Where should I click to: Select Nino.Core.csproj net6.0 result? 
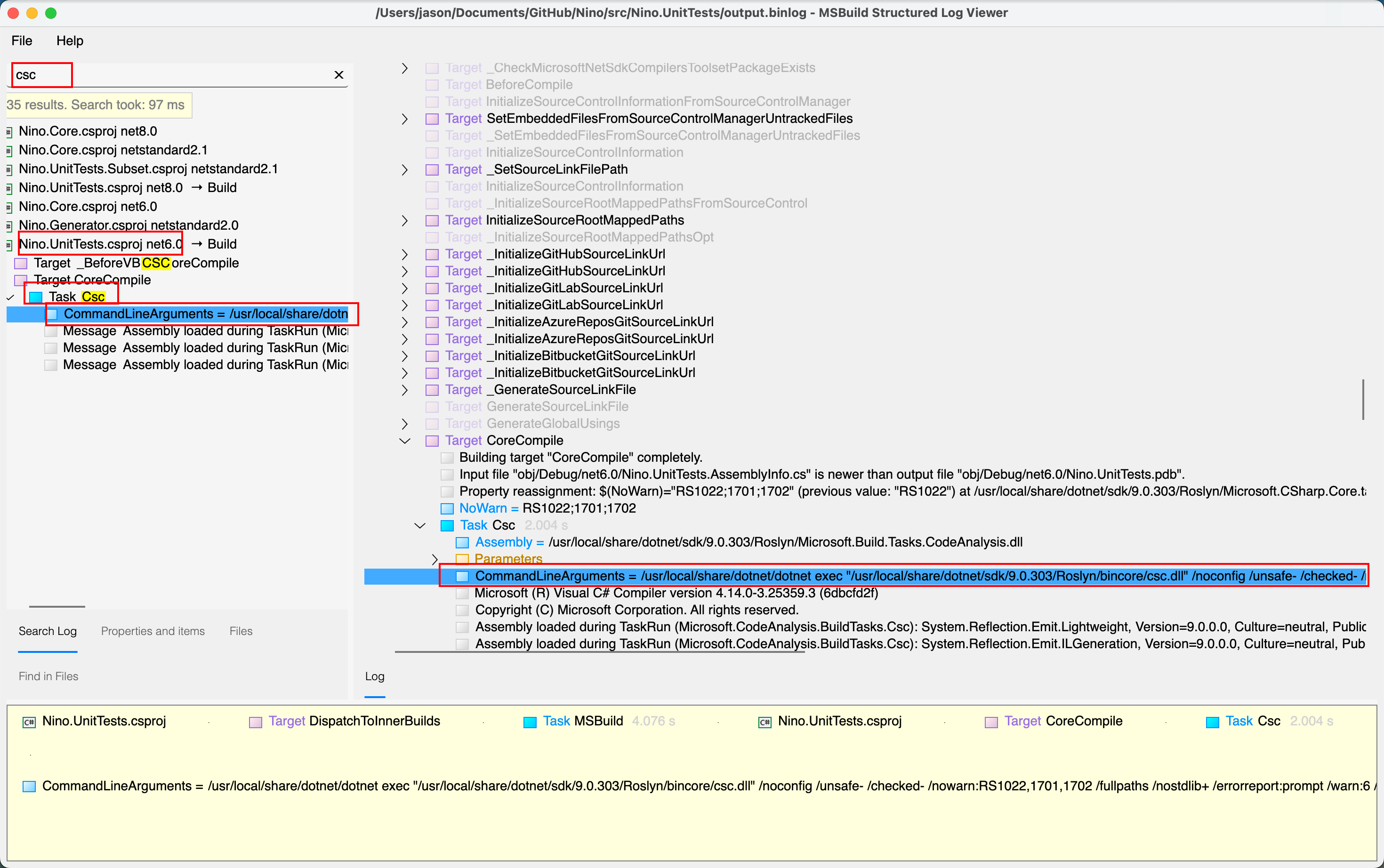click(x=88, y=207)
